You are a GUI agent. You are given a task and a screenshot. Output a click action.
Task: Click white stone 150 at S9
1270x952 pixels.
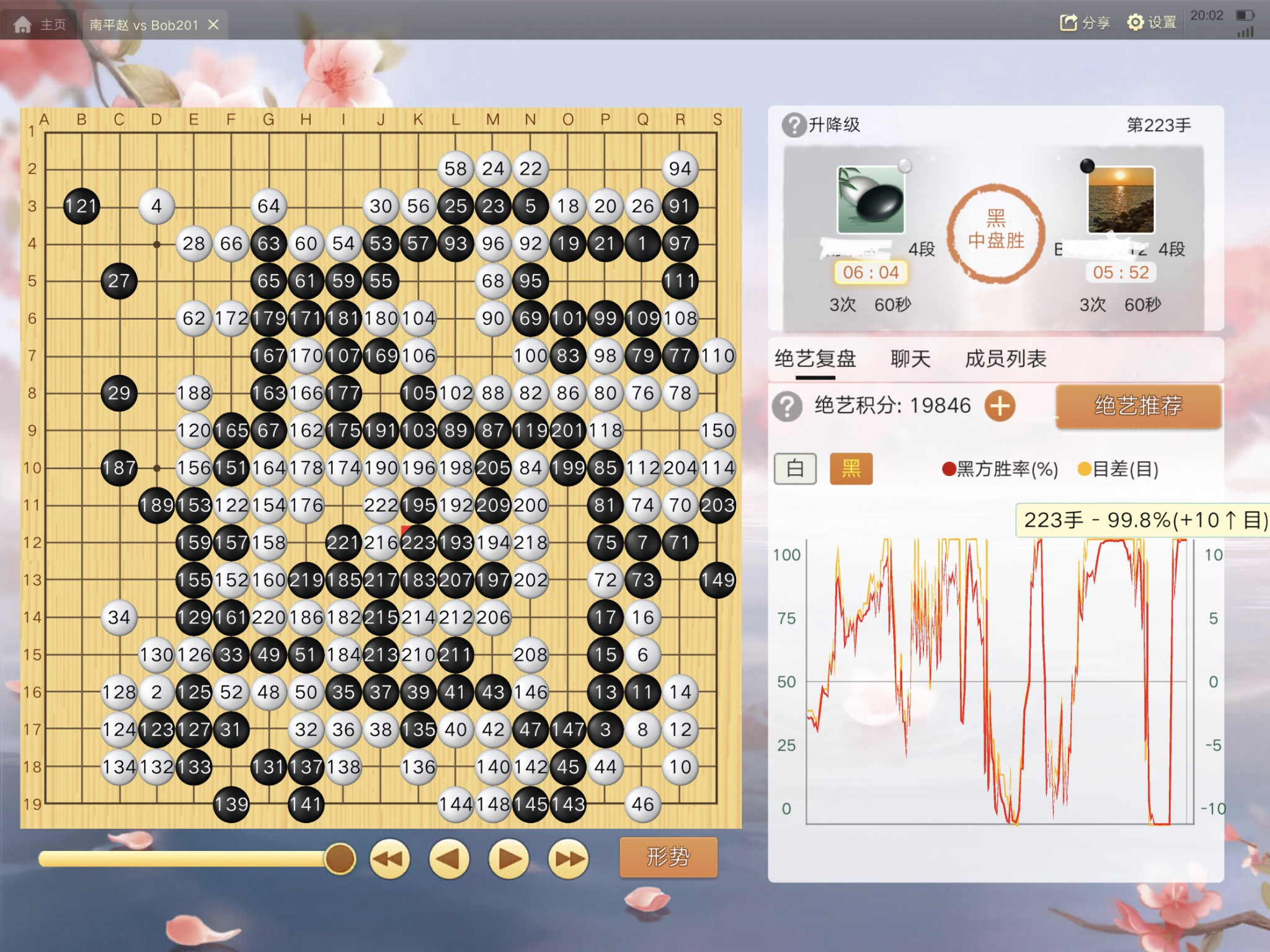(x=717, y=431)
